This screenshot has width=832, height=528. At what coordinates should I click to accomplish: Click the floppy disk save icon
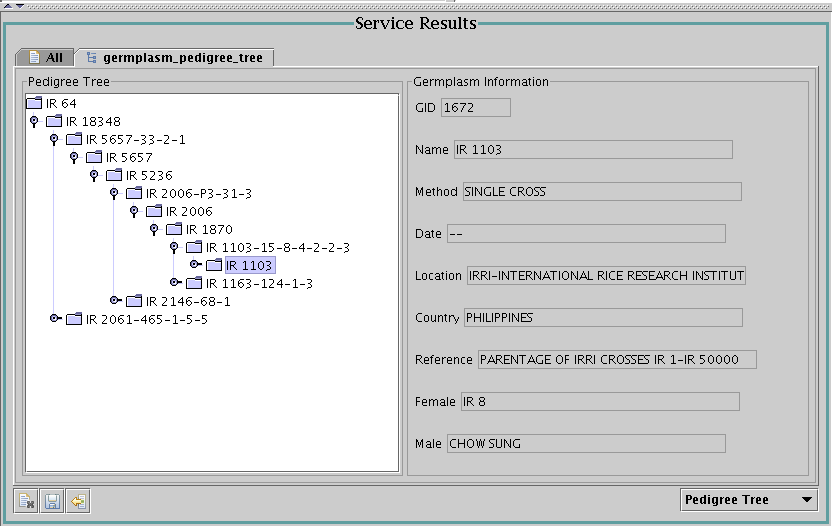[x=52, y=500]
